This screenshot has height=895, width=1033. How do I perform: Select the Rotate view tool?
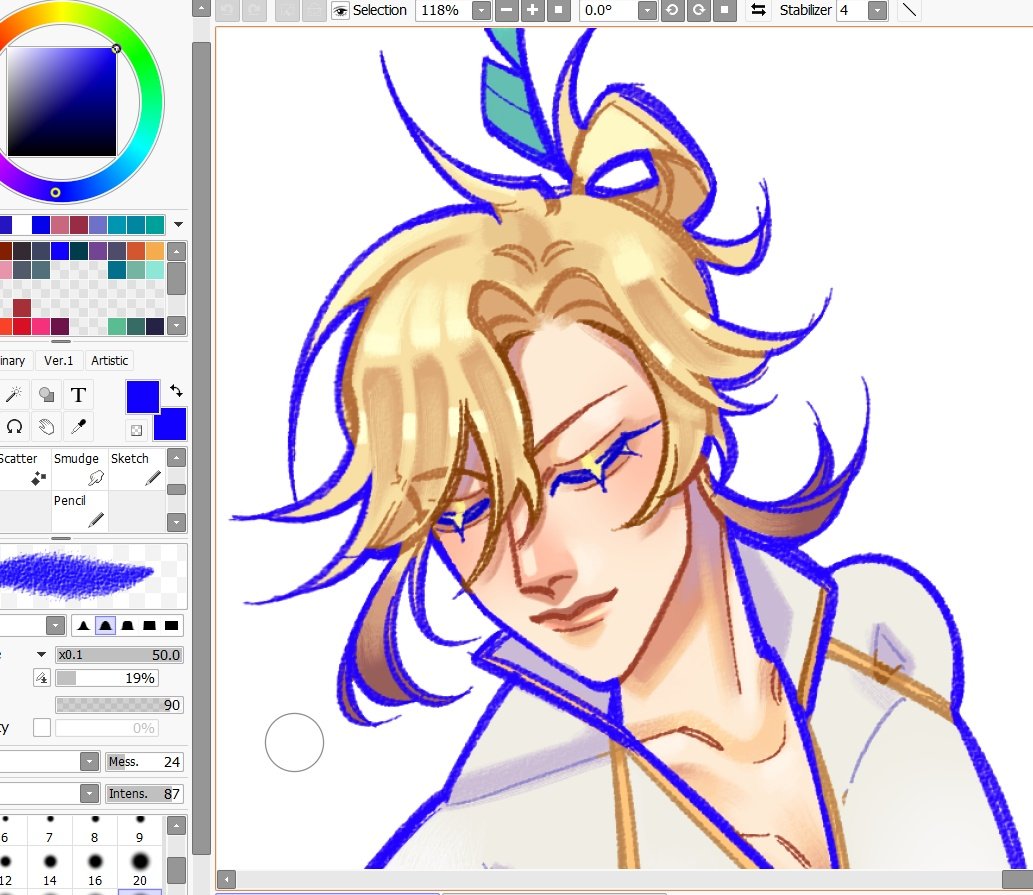point(14,427)
